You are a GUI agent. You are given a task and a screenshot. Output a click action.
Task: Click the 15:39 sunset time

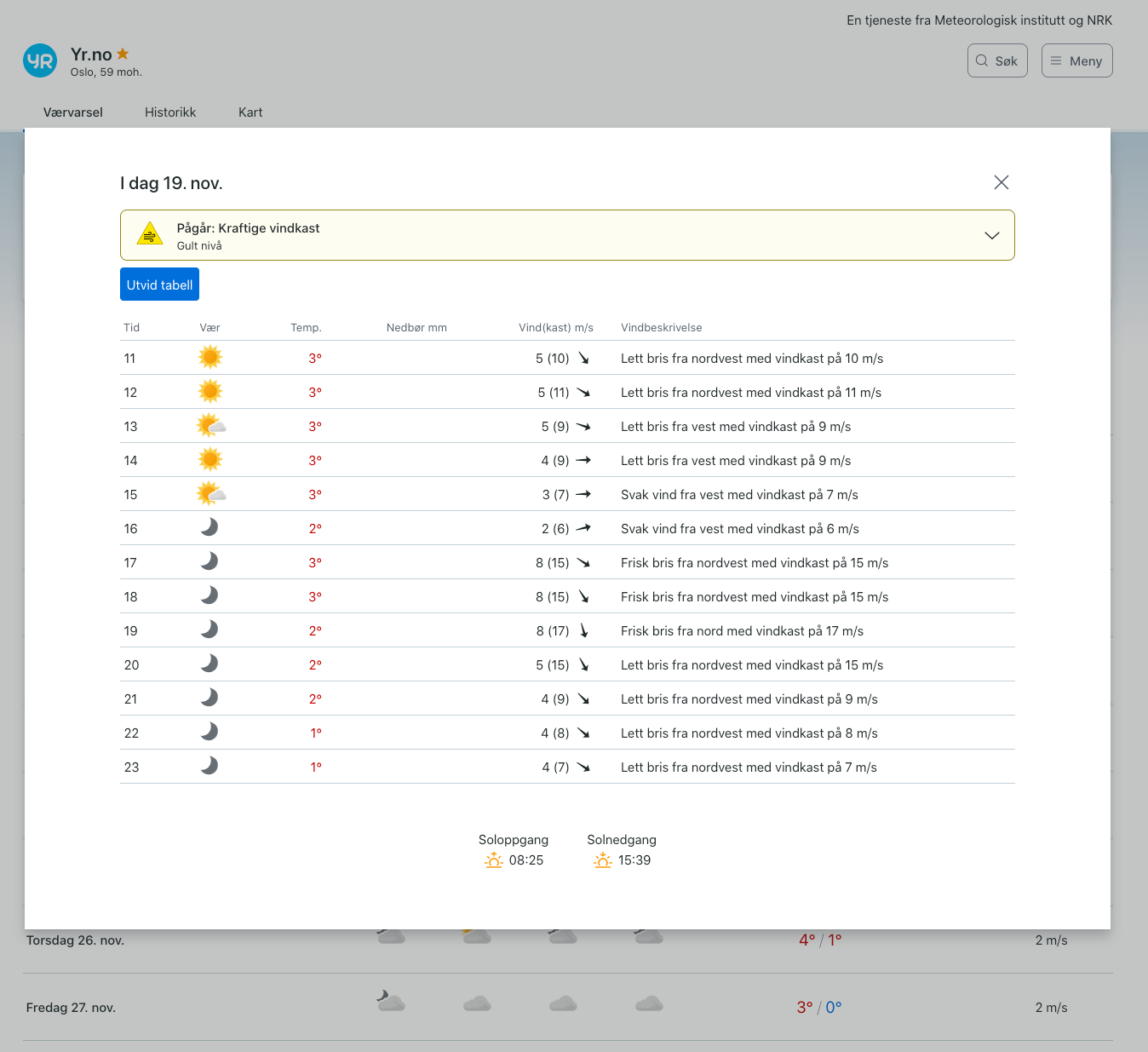pyautogui.click(x=634, y=860)
